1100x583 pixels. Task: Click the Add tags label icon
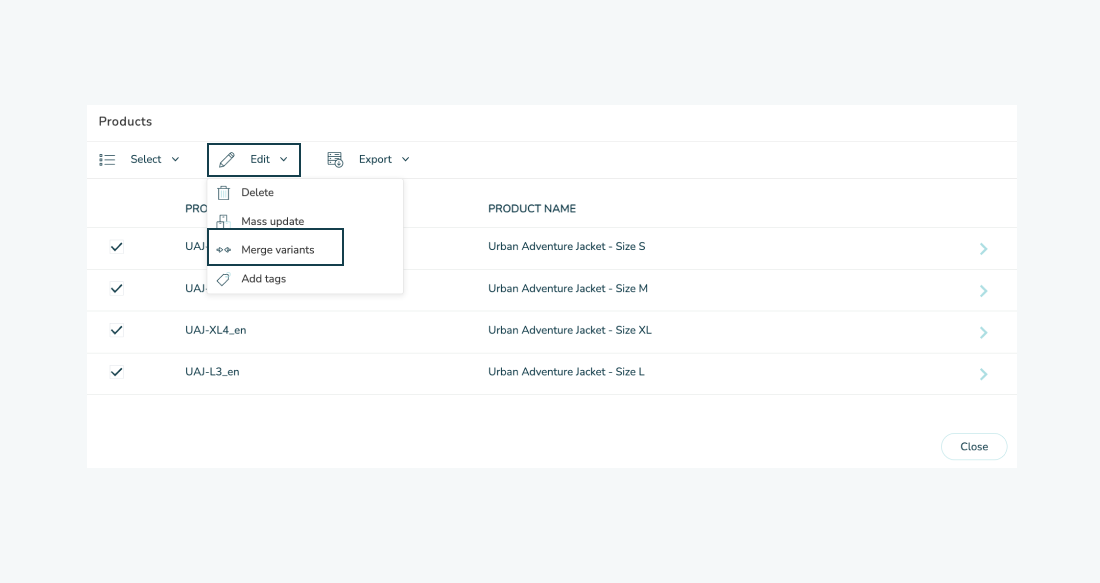[x=224, y=279]
